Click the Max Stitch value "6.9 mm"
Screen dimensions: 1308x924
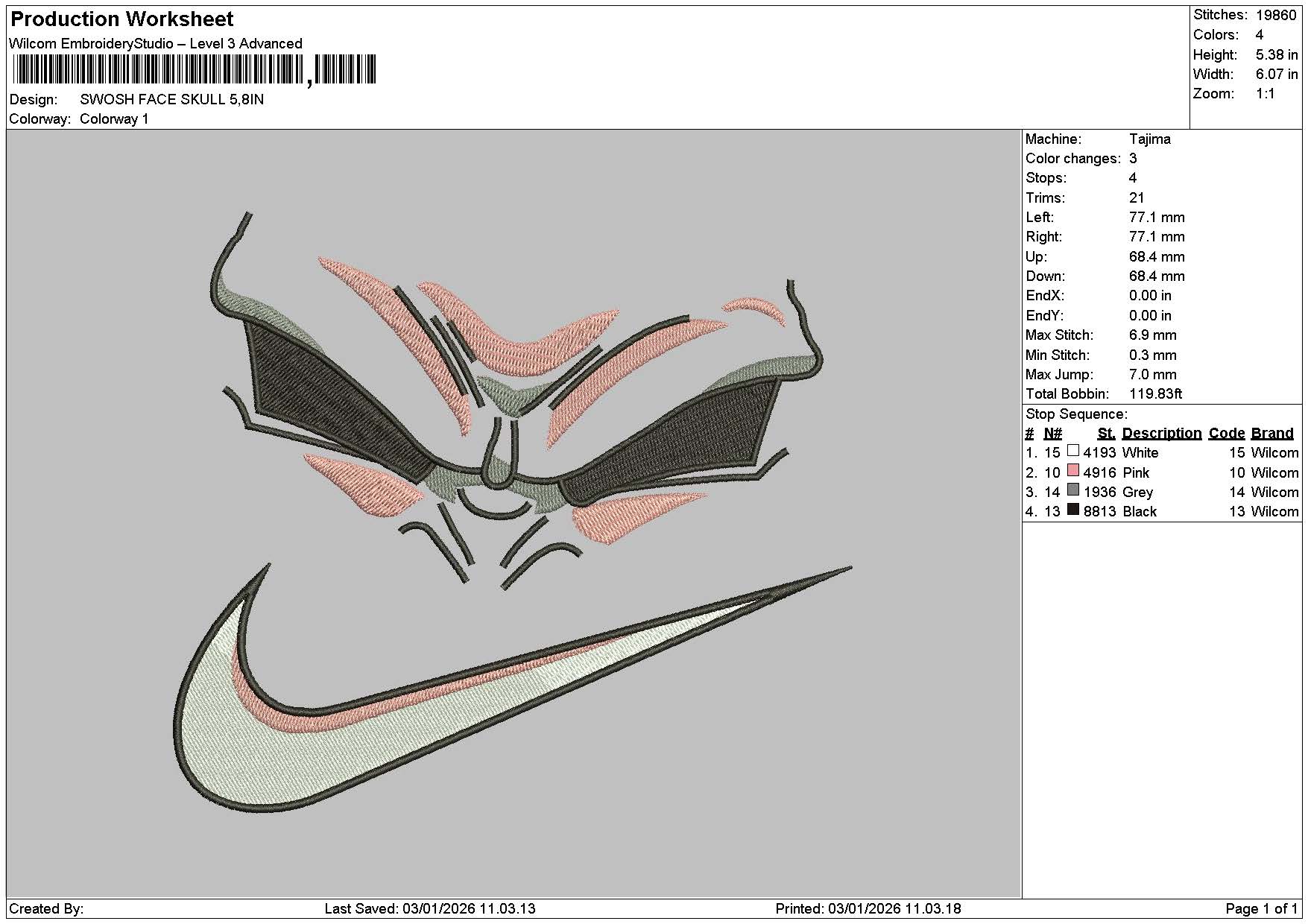coord(1153,335)
